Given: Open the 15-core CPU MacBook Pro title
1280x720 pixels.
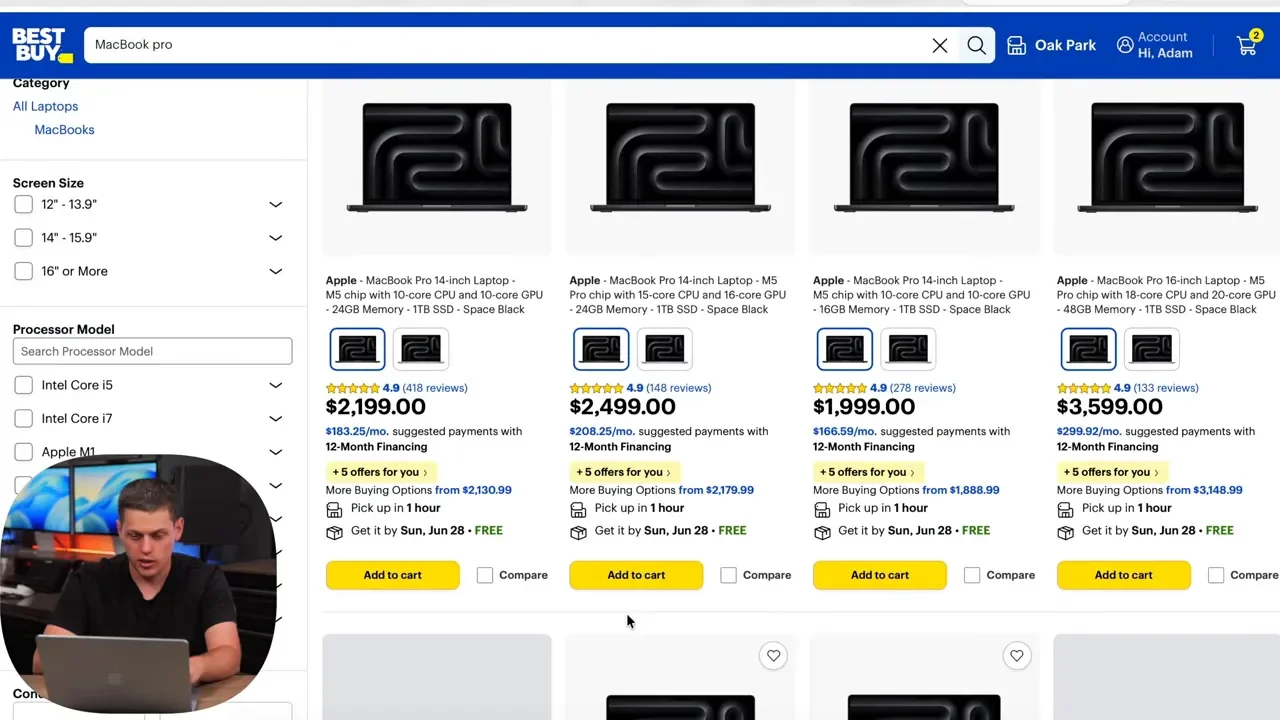Looking at the screenshot, I should (x=678, y=295).
